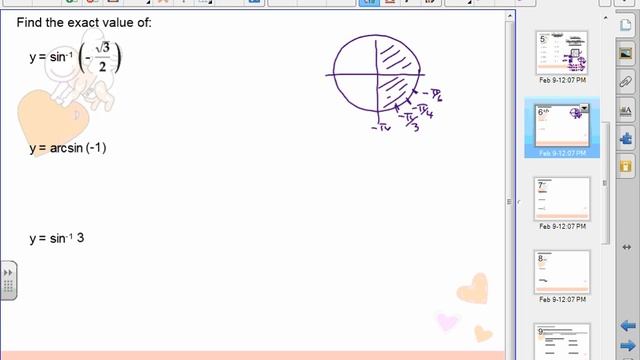Click the Page Sorter scroll up arrow
640x360 pixels.
pyautogui.click(x=605, y=18)
